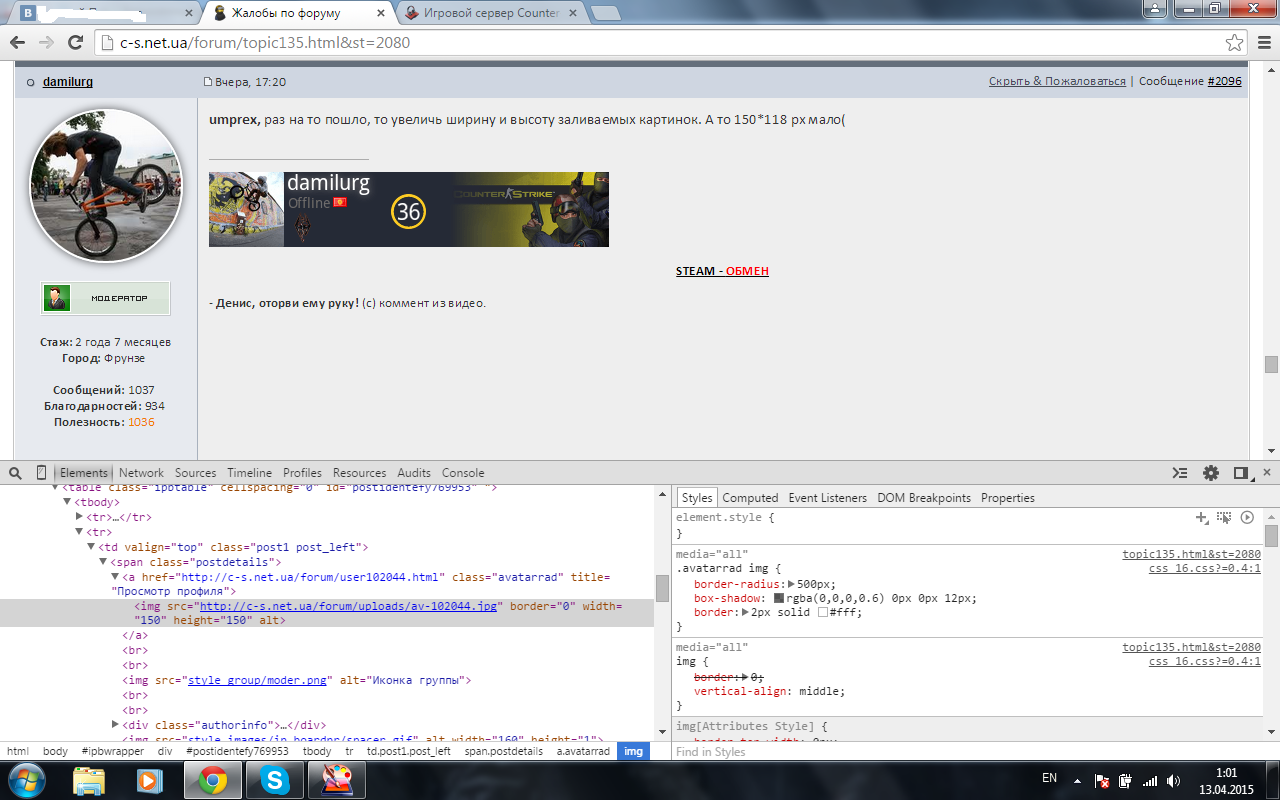
Task: Expand the border-radius property triangle
Action: click(792, 584)
